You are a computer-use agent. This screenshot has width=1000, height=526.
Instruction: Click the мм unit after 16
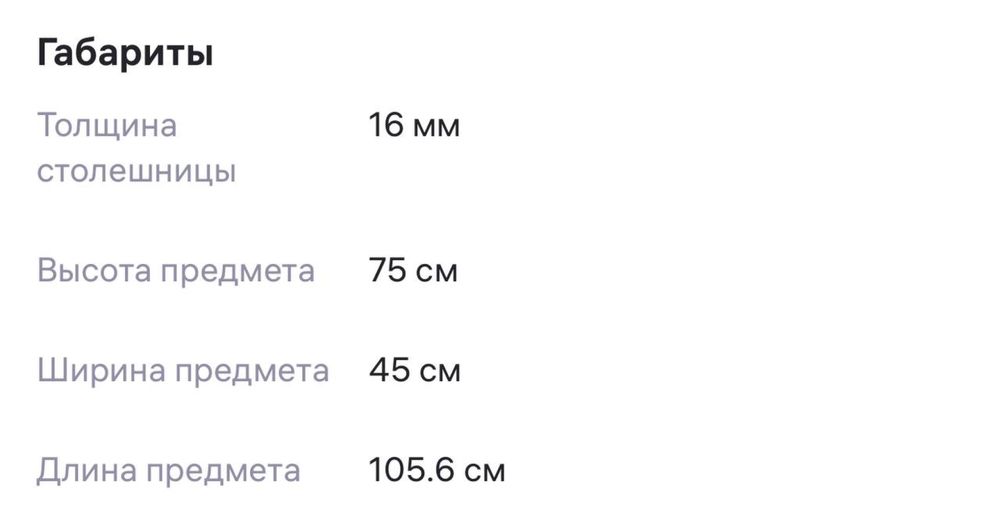(436, 128)
